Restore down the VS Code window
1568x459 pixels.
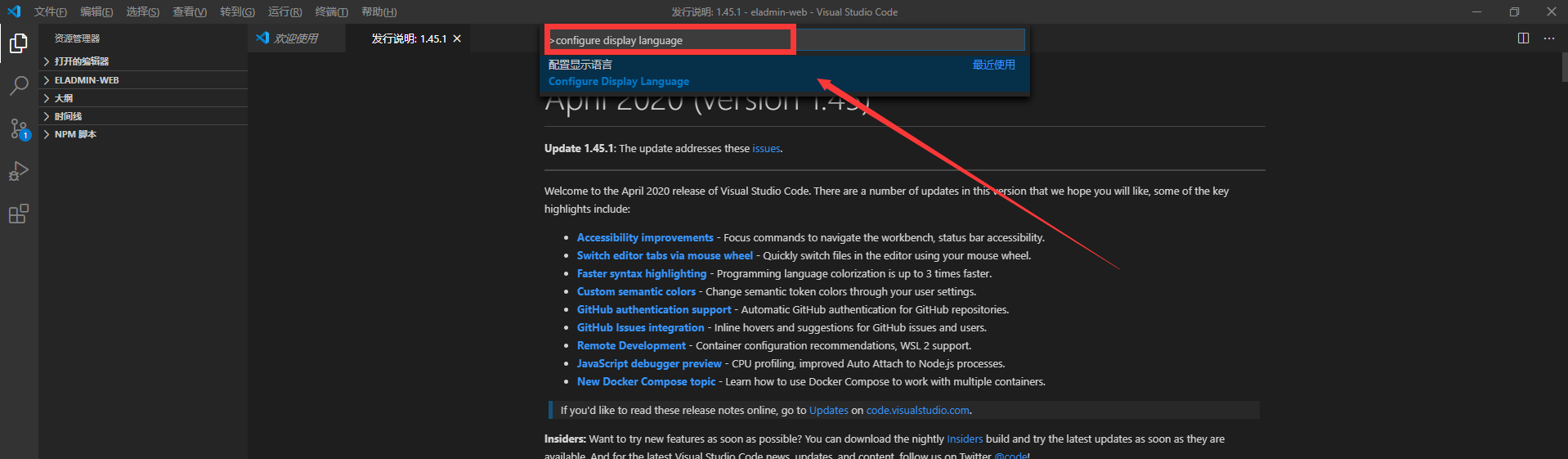pyautogui.click(x=1514, y=11)
